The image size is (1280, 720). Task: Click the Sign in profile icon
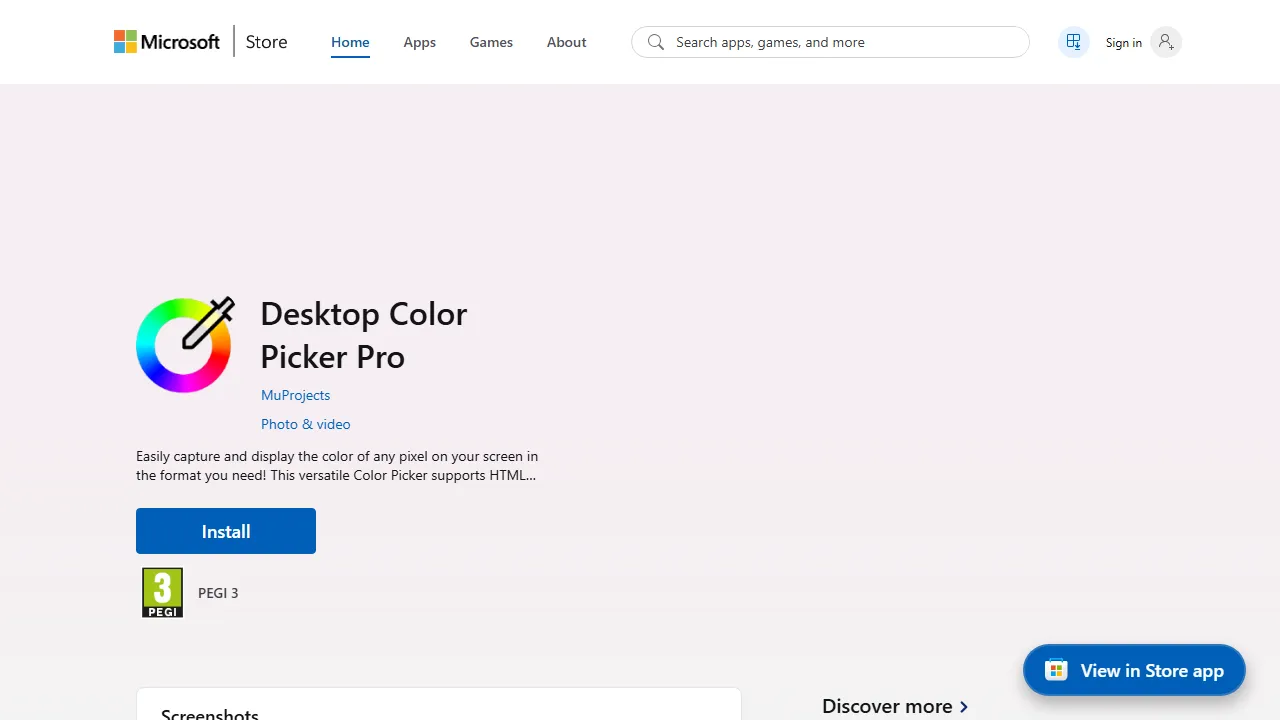click(x=1165, y=42)
